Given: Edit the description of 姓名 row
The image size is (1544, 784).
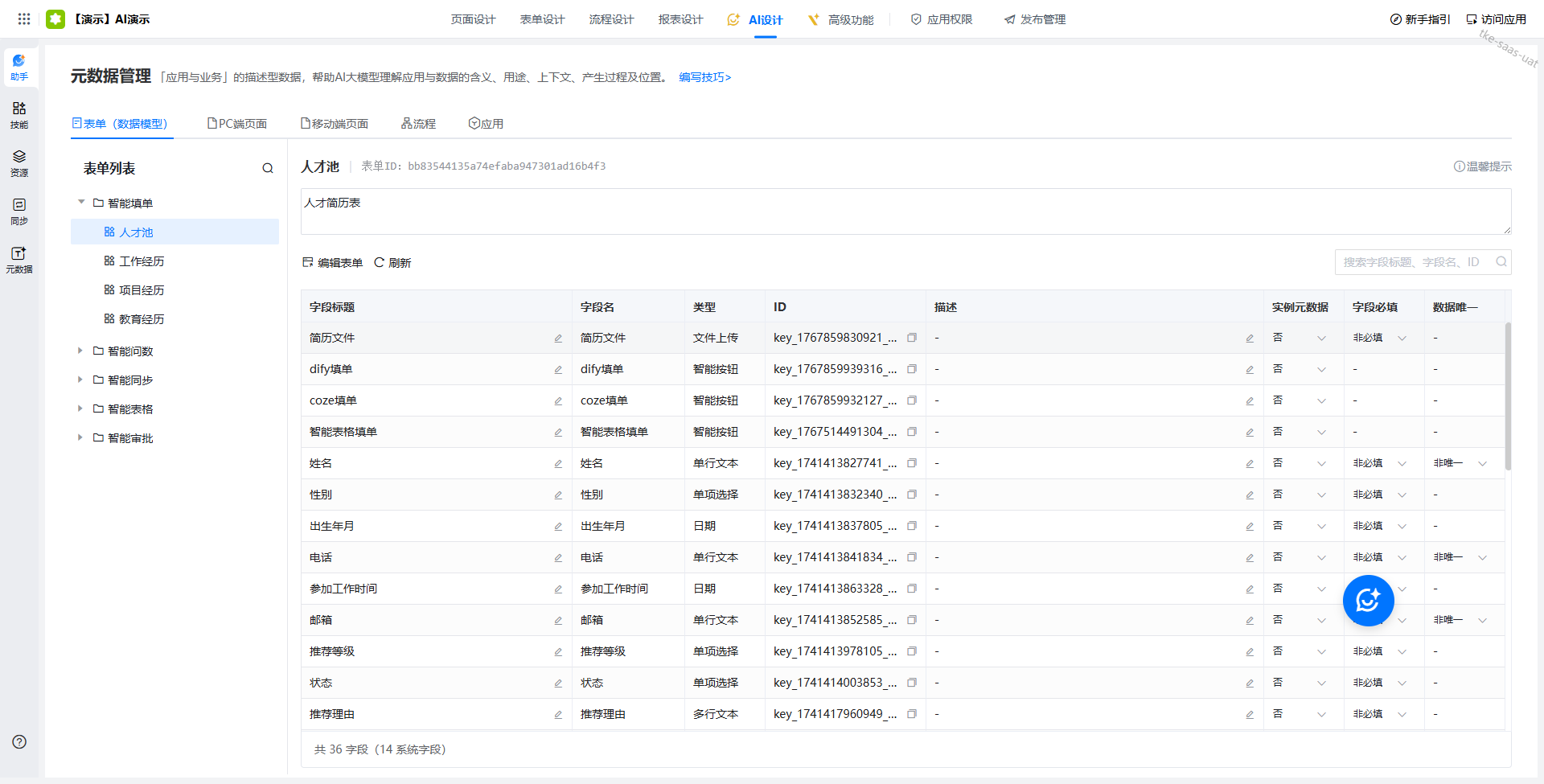Looking at the screenshot, I should click(1250, 464).
